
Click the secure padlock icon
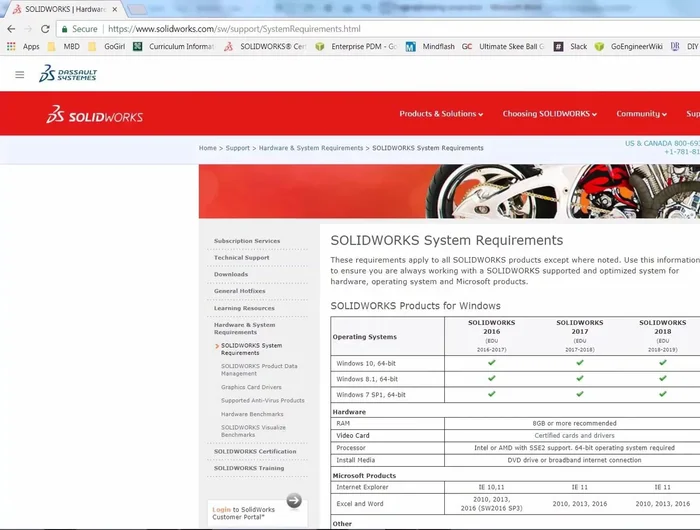tap(65, 29)
